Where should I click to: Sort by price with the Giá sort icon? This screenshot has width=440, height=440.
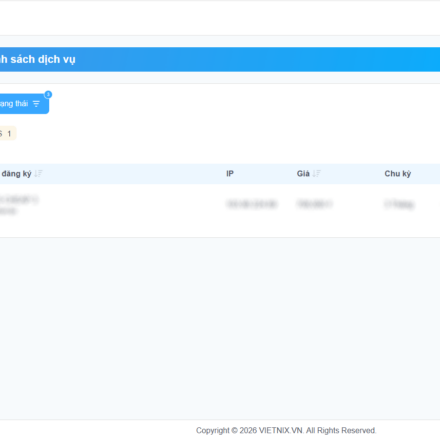click(317, 174)
